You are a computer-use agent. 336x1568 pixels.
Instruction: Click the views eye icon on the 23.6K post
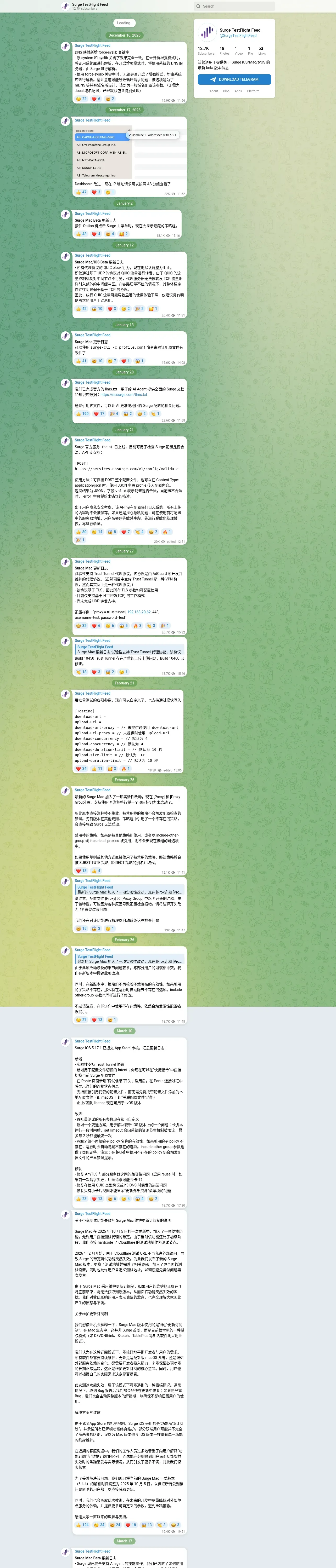[173, 420]
